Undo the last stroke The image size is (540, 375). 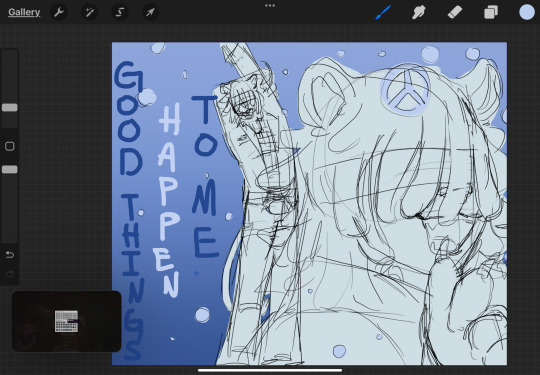[x=10, y=254]
